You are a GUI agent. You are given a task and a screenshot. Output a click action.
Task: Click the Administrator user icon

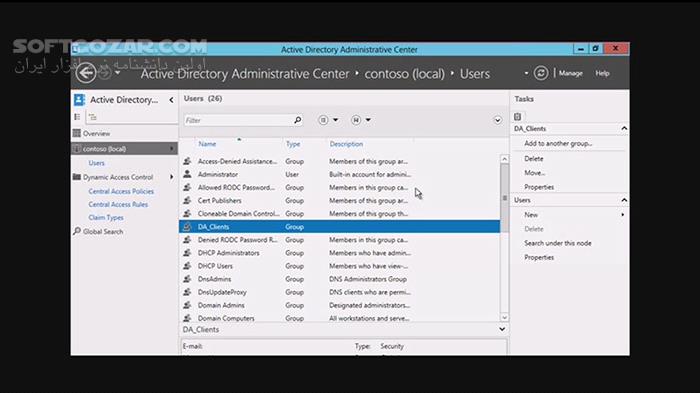click(188, 174)
